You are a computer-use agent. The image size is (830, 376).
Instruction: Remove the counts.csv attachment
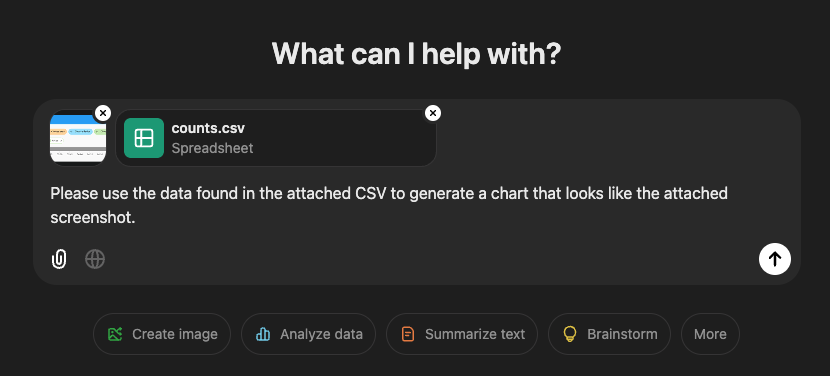pos(433,113)
